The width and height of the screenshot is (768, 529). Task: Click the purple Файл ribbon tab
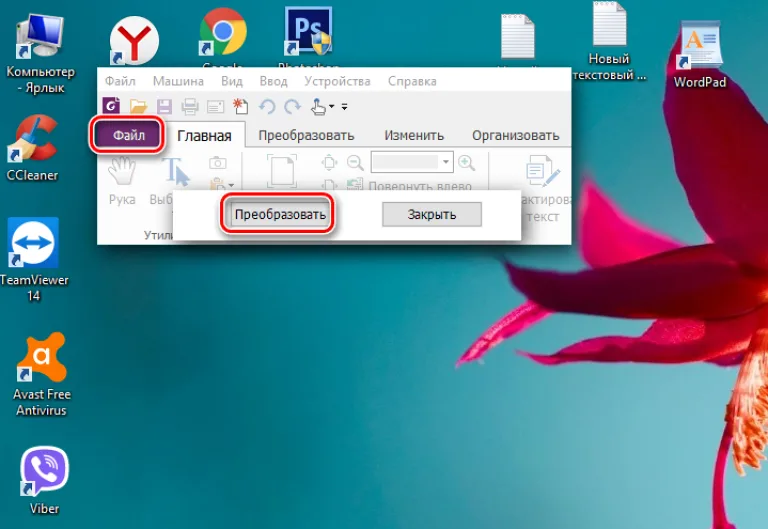[127, 135]
